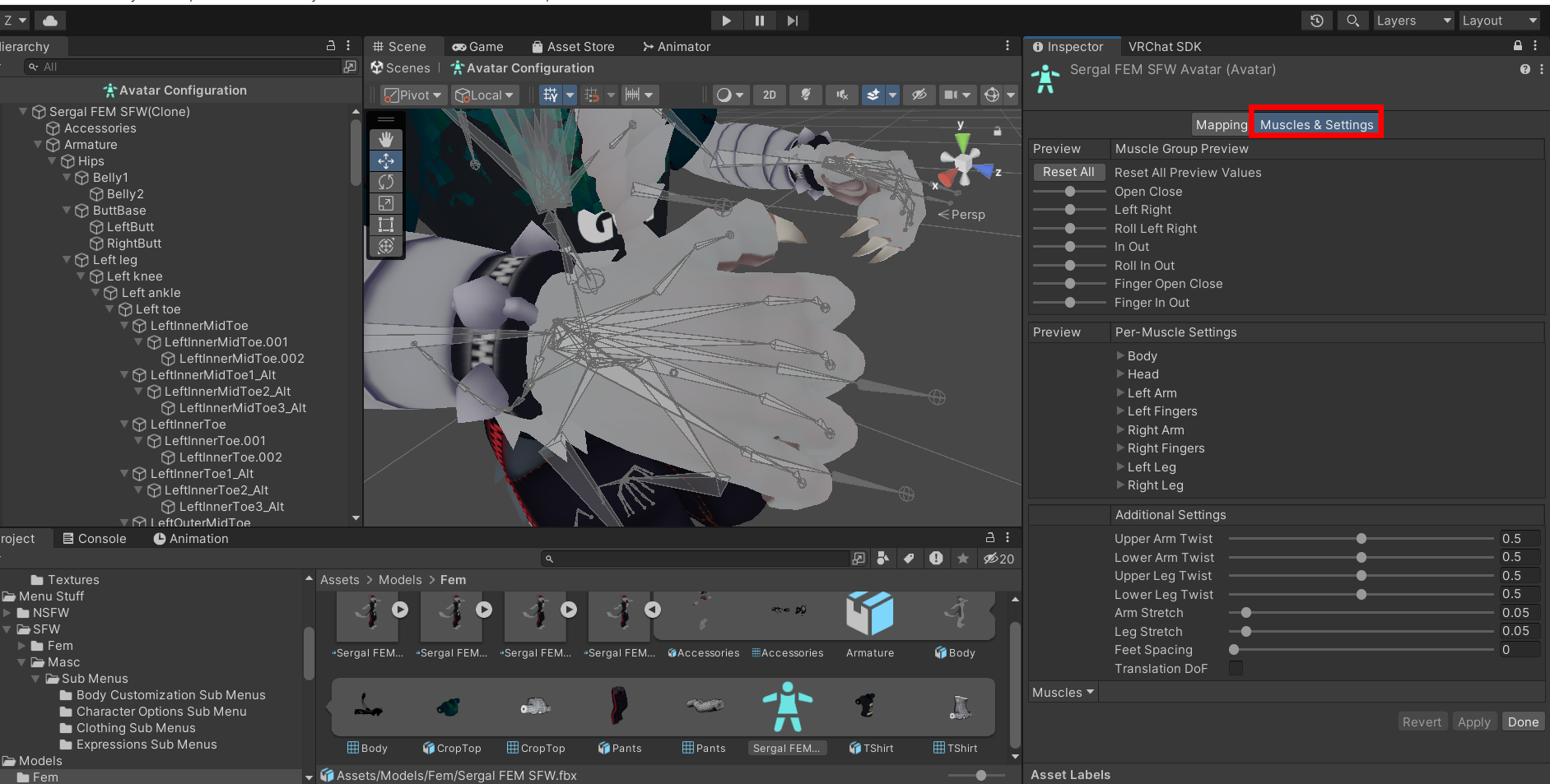Select the Move tool in scene toolbar
1550x784 pixels.
[385, 161]
